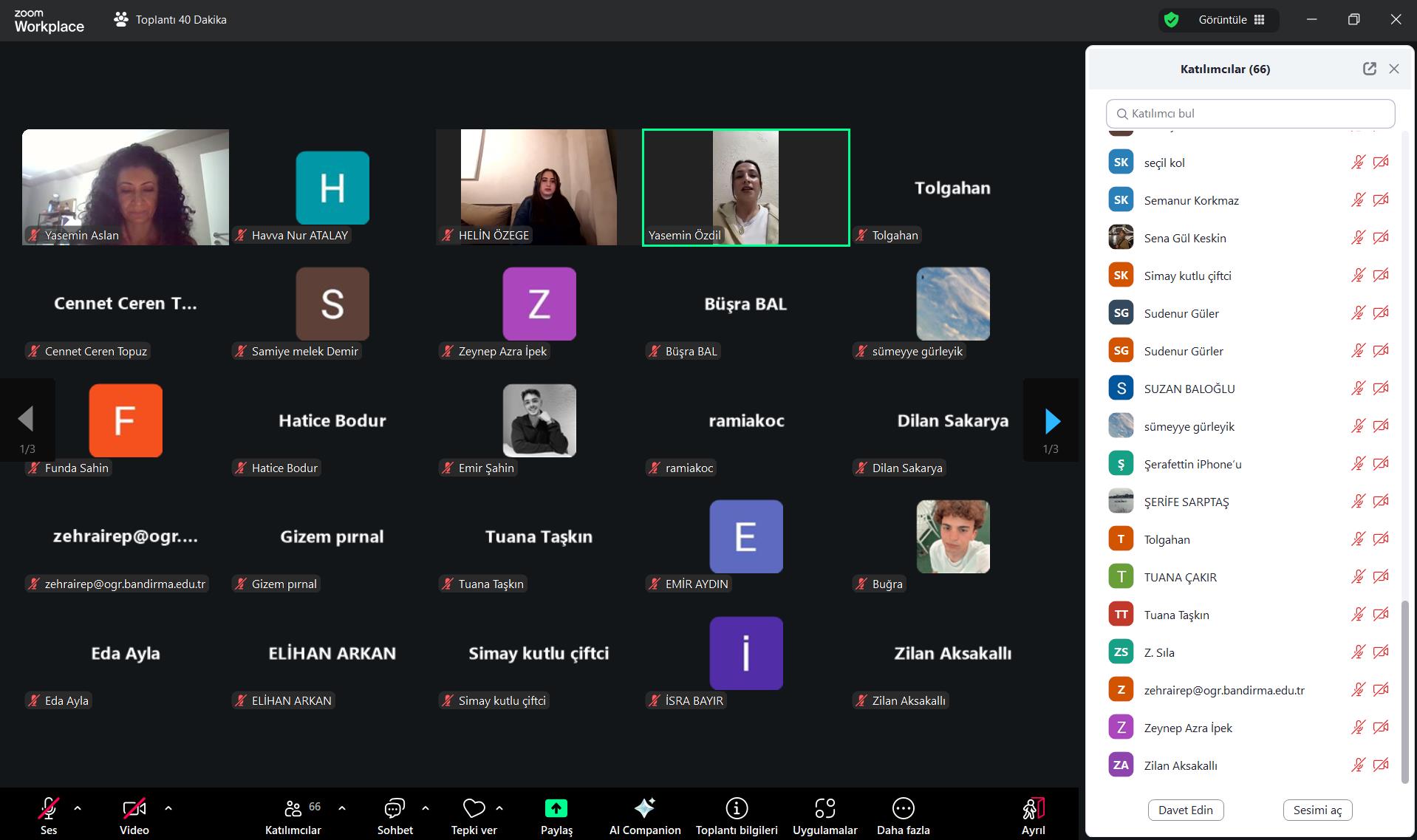This screenshot has height=840, width=1417.
Task: Toggle the Katılımcılar participants panel
Action: 293,808
